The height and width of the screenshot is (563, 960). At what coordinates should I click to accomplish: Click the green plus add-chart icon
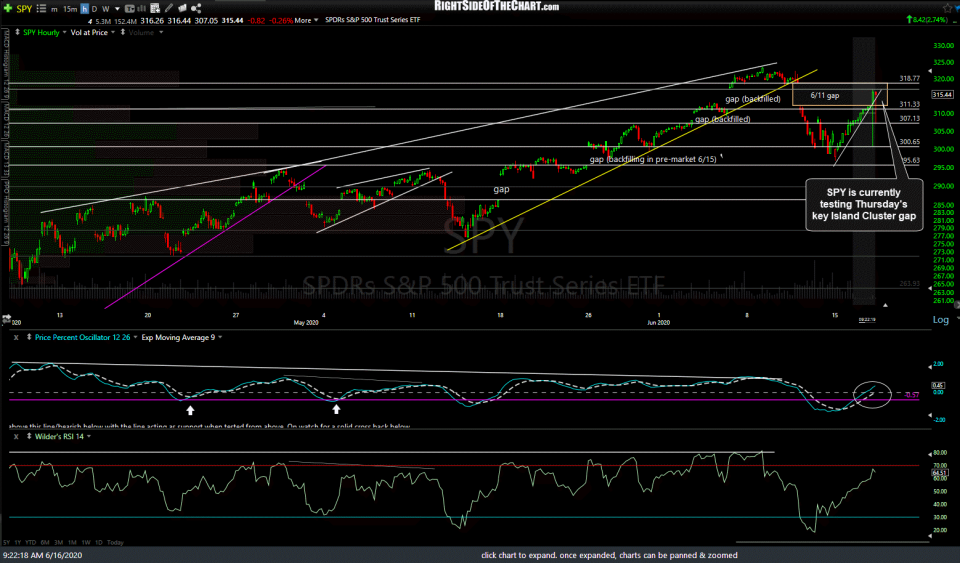click(x=7, y=8)
